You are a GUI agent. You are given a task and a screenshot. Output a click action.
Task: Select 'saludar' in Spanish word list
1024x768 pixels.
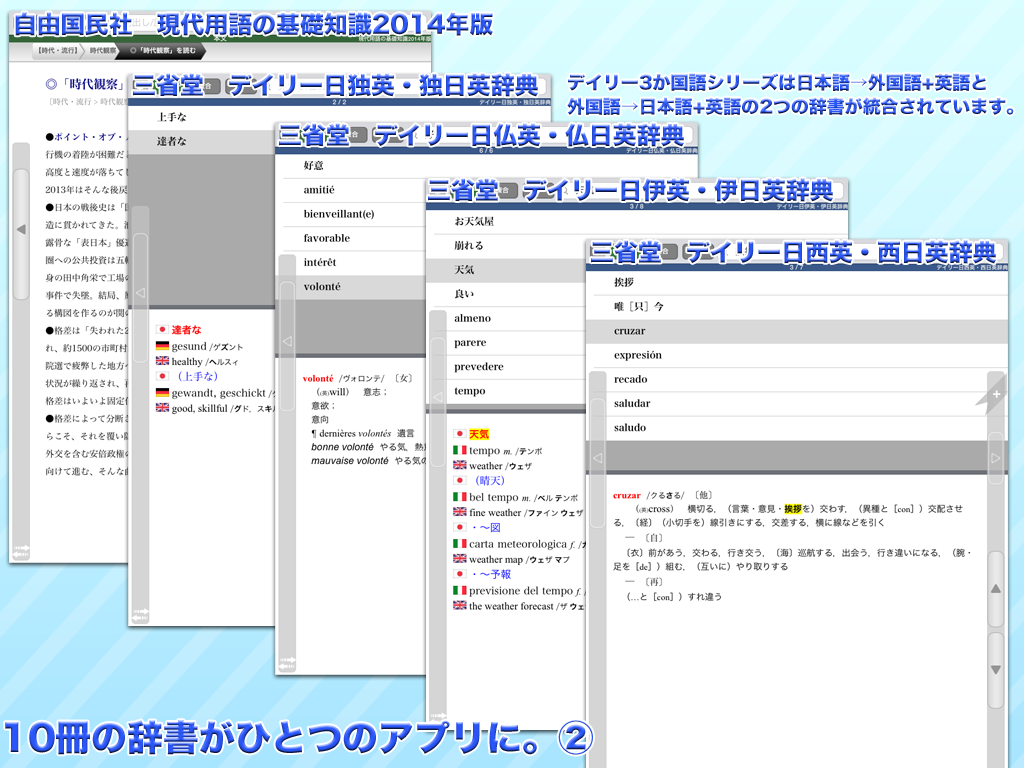tap(797, 404)
